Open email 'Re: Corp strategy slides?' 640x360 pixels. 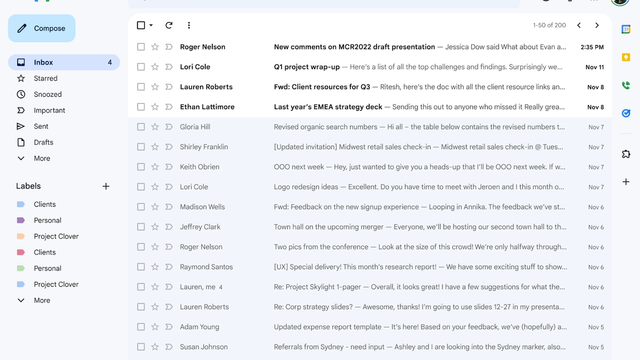point(370,307)
